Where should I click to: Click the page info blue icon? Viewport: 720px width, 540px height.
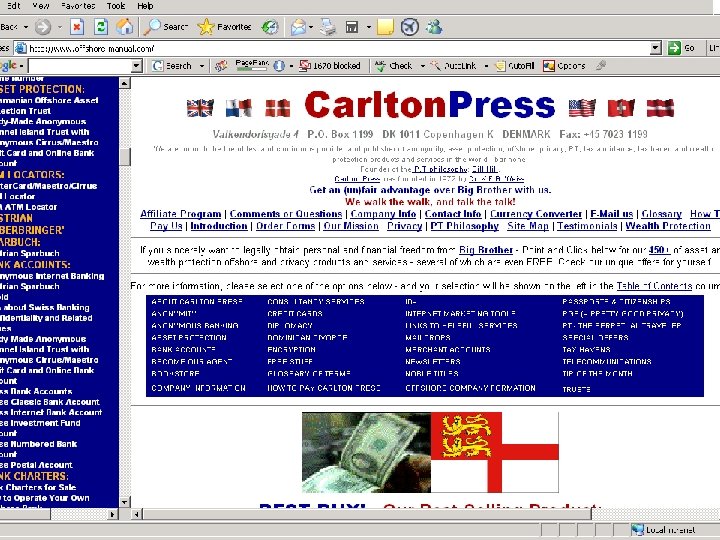[279, 66]
